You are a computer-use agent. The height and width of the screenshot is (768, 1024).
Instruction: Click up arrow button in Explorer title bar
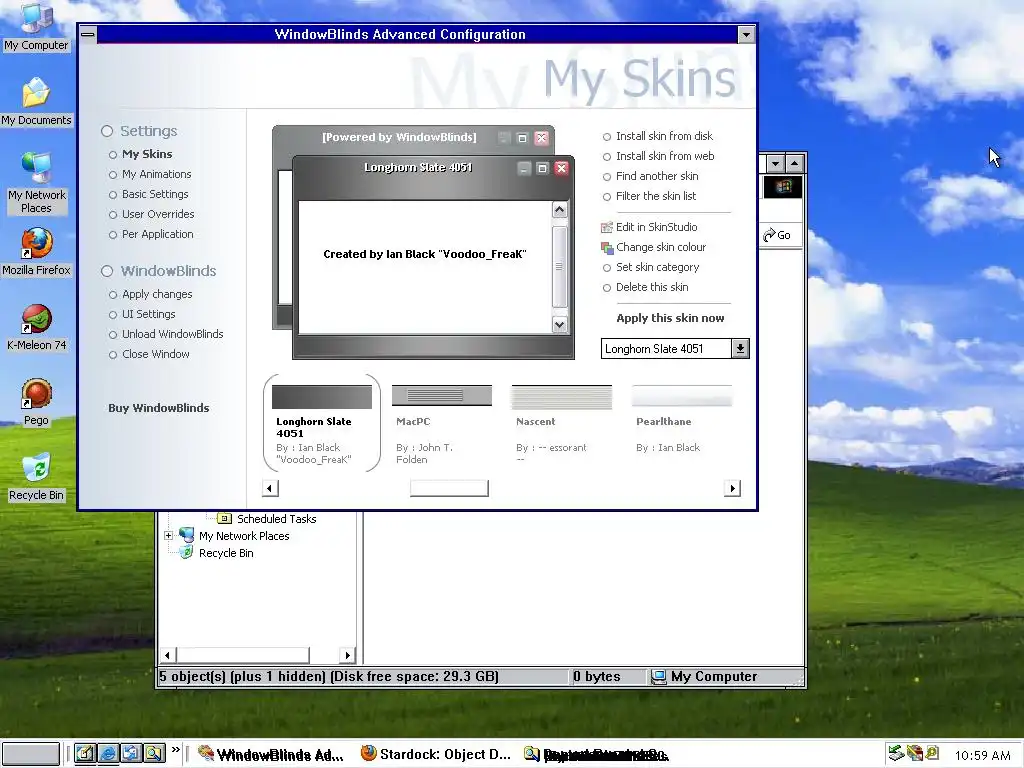point(794,163)
